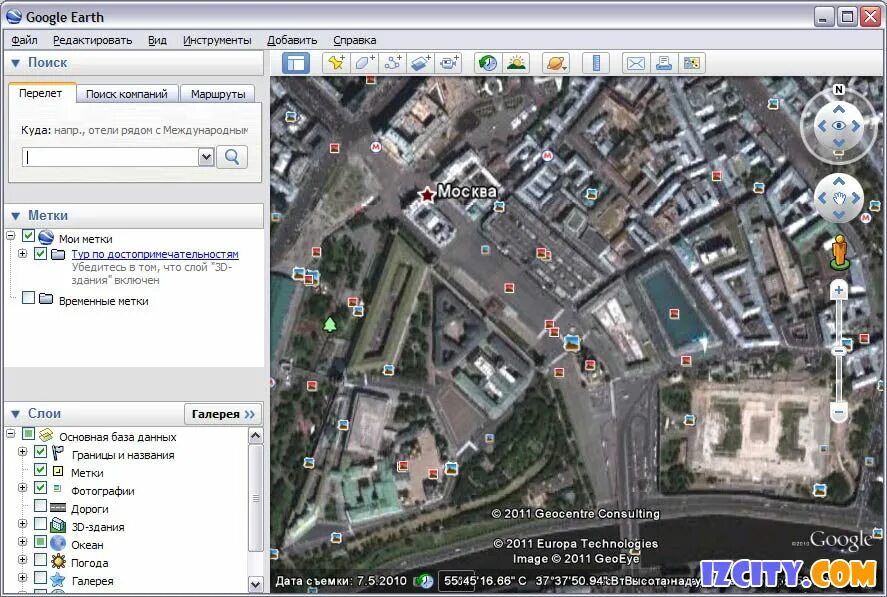Click the status bar clock icon
This screenshot has width=887, height=597.
tap(424, 581)
